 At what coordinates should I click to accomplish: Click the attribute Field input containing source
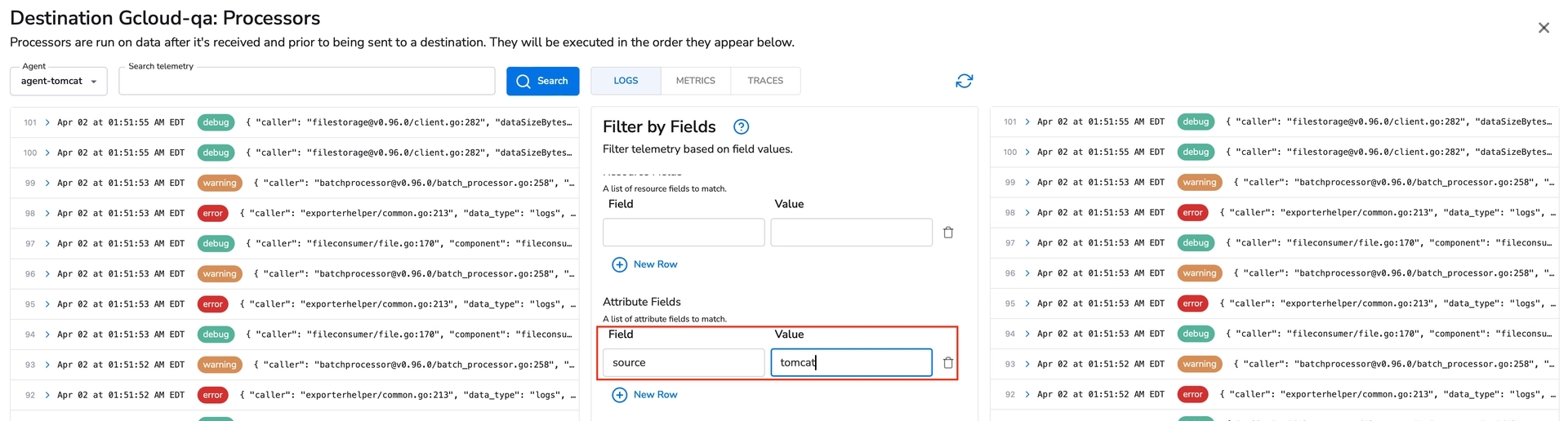click(683, 363)
